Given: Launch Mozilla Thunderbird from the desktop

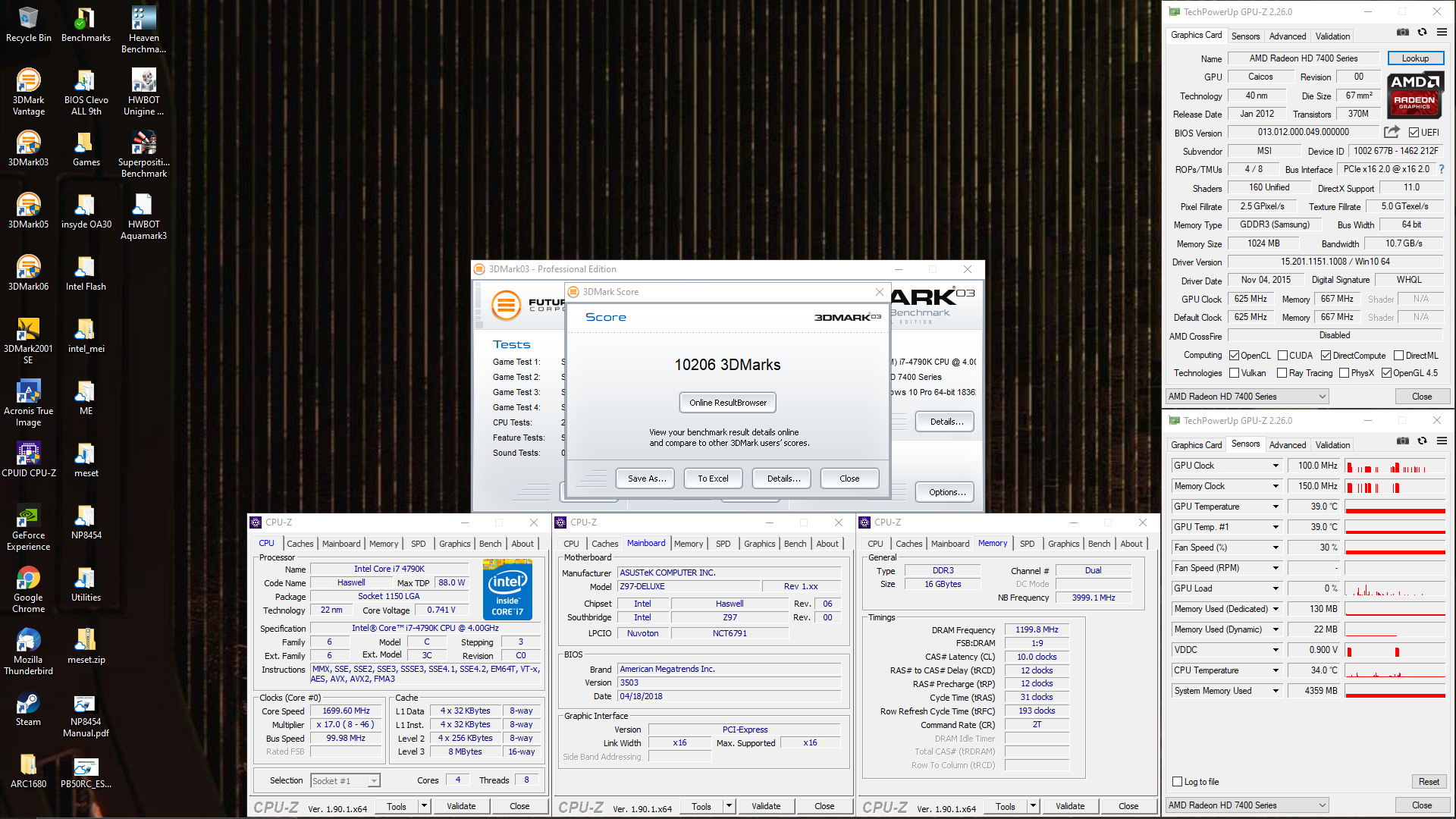Looking at the screenshot, I should click(x=28, y=651).
